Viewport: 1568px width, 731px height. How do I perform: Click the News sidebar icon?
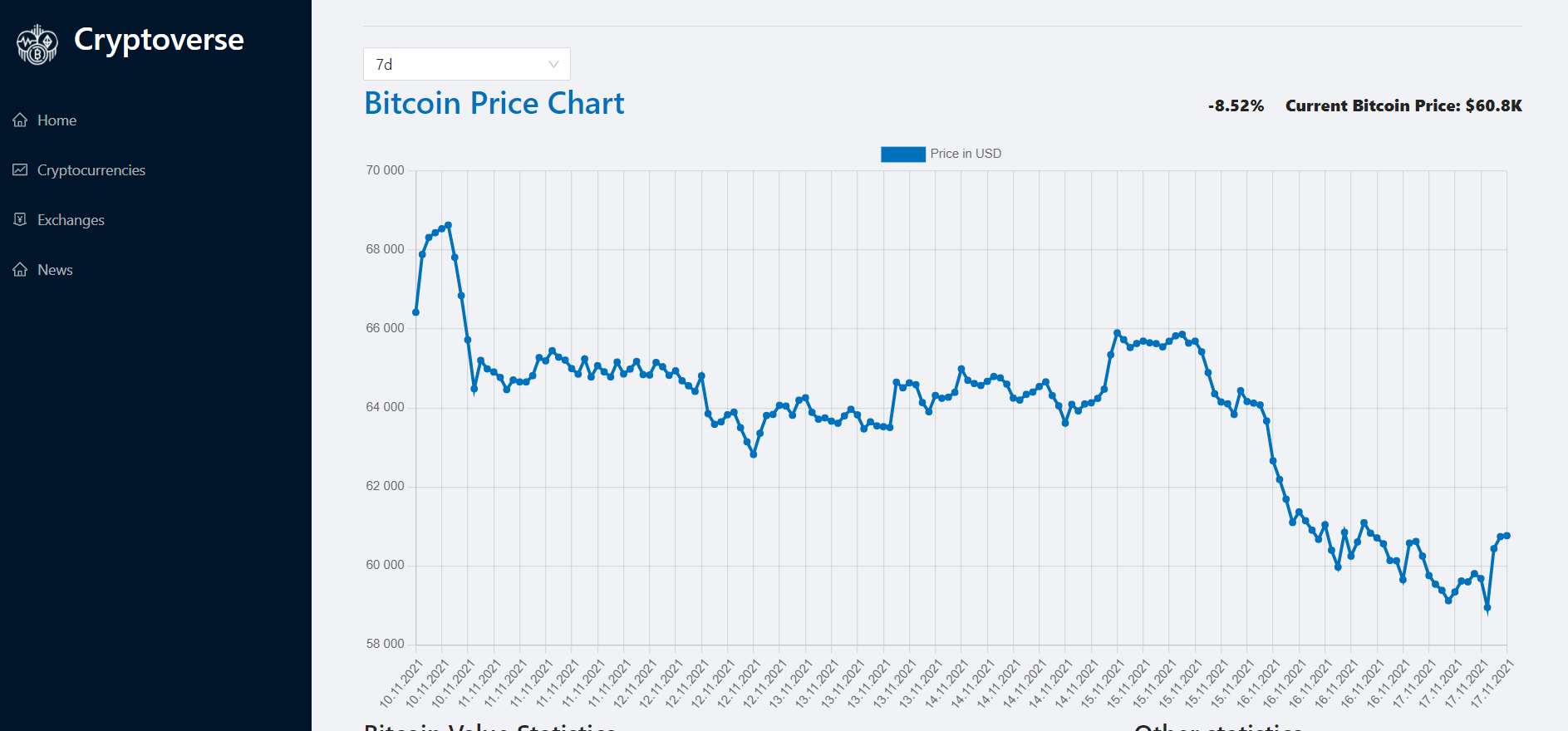coord(20,270)
